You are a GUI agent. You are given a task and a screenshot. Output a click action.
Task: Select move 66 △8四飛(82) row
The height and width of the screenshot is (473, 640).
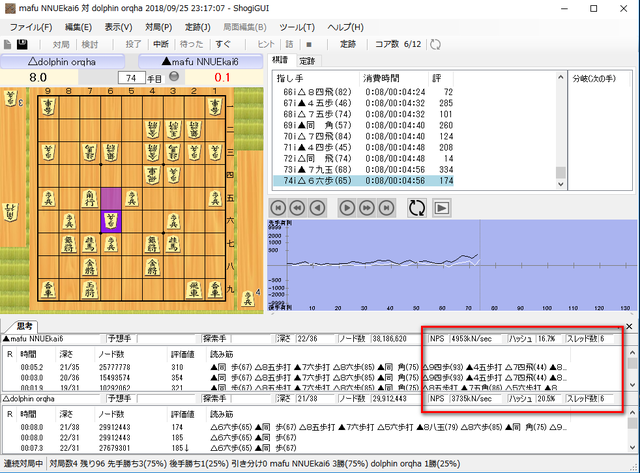[x=363, y=92]
